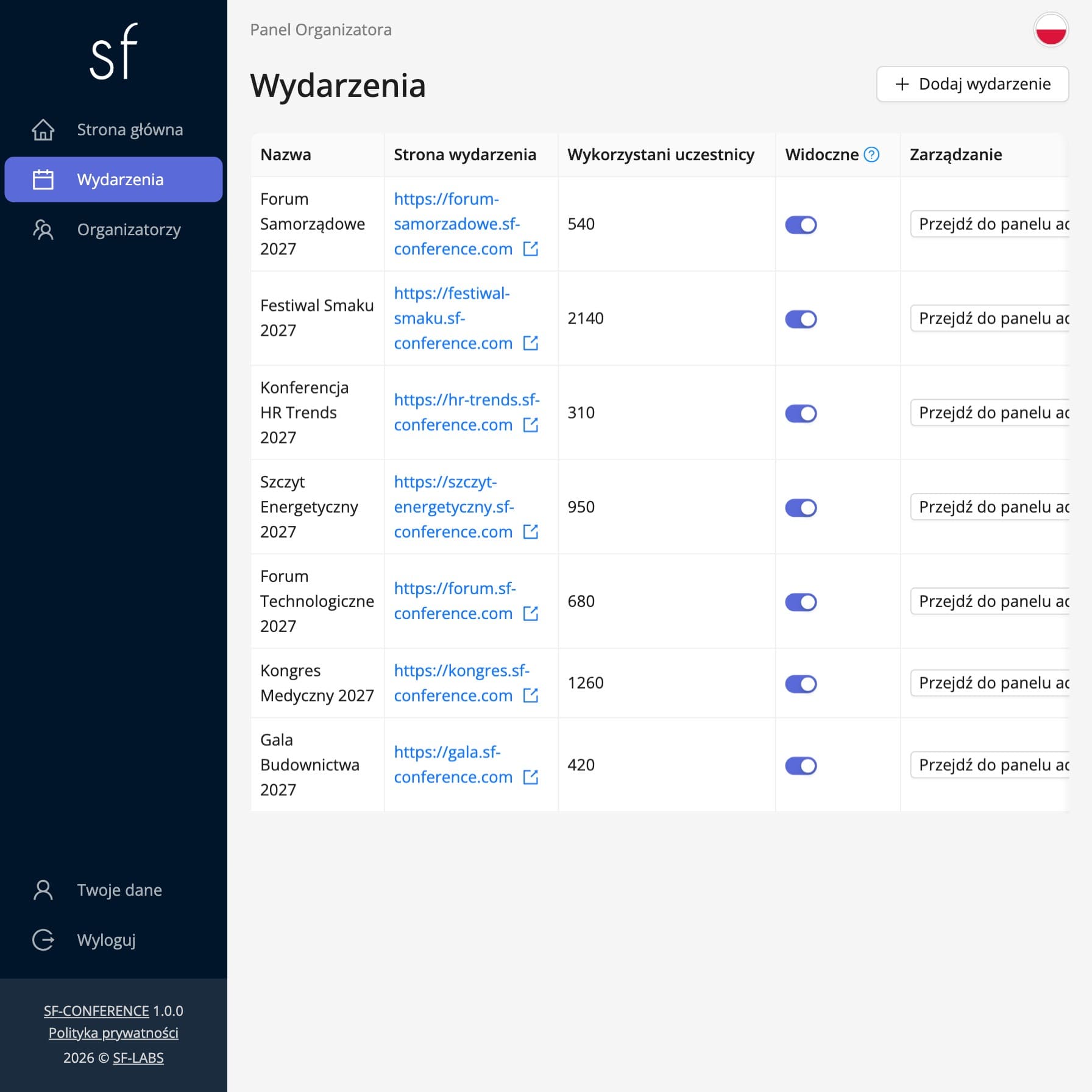
Task: Click external link icon for forum-samorzadowe URL
Action: click(531, 249)
